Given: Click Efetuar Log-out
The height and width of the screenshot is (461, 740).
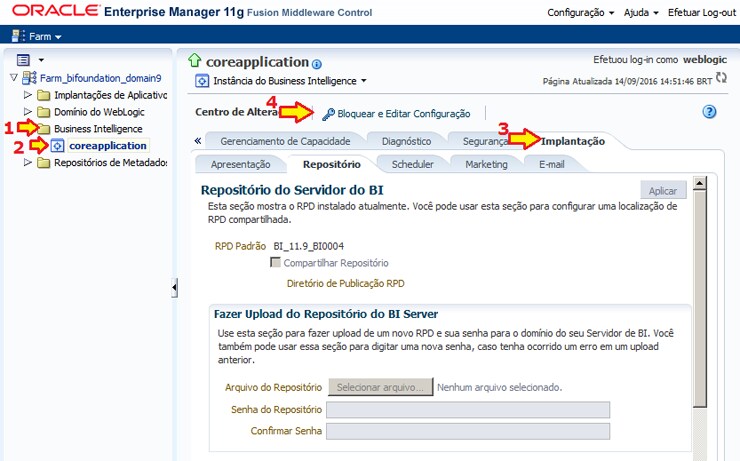Looking at the screenshot, I should pyautogui.click(x=702, y=13).
